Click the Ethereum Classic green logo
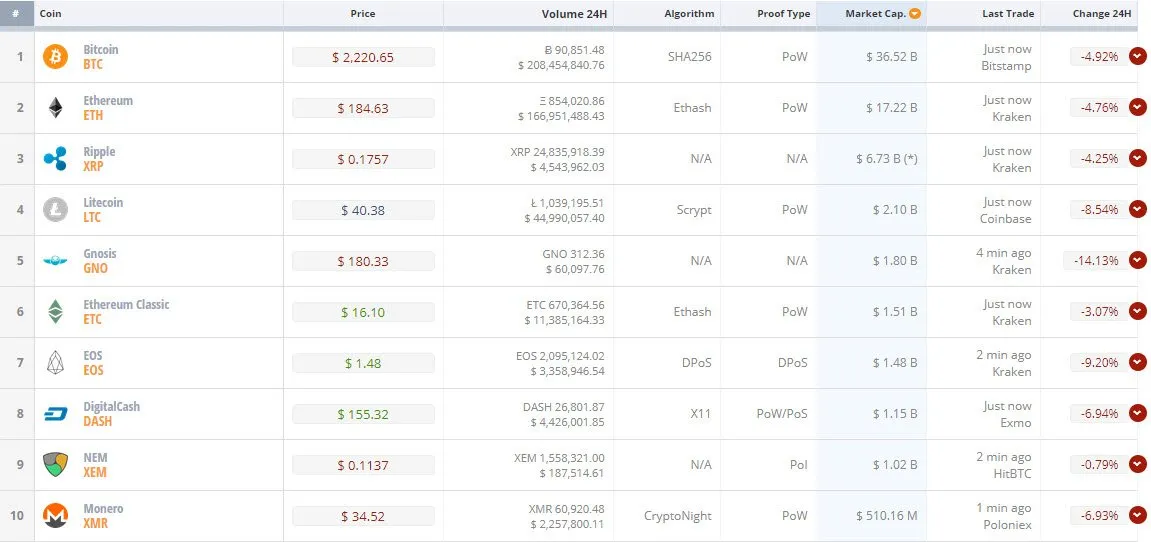The image size is (1151, 542). tap(55, 311)
